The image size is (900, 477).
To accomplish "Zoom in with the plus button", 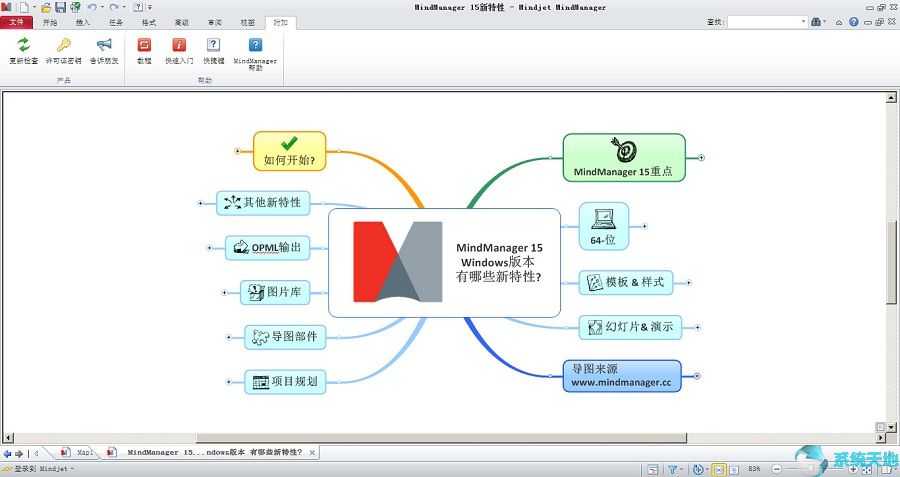I will (x=854, y=469).
